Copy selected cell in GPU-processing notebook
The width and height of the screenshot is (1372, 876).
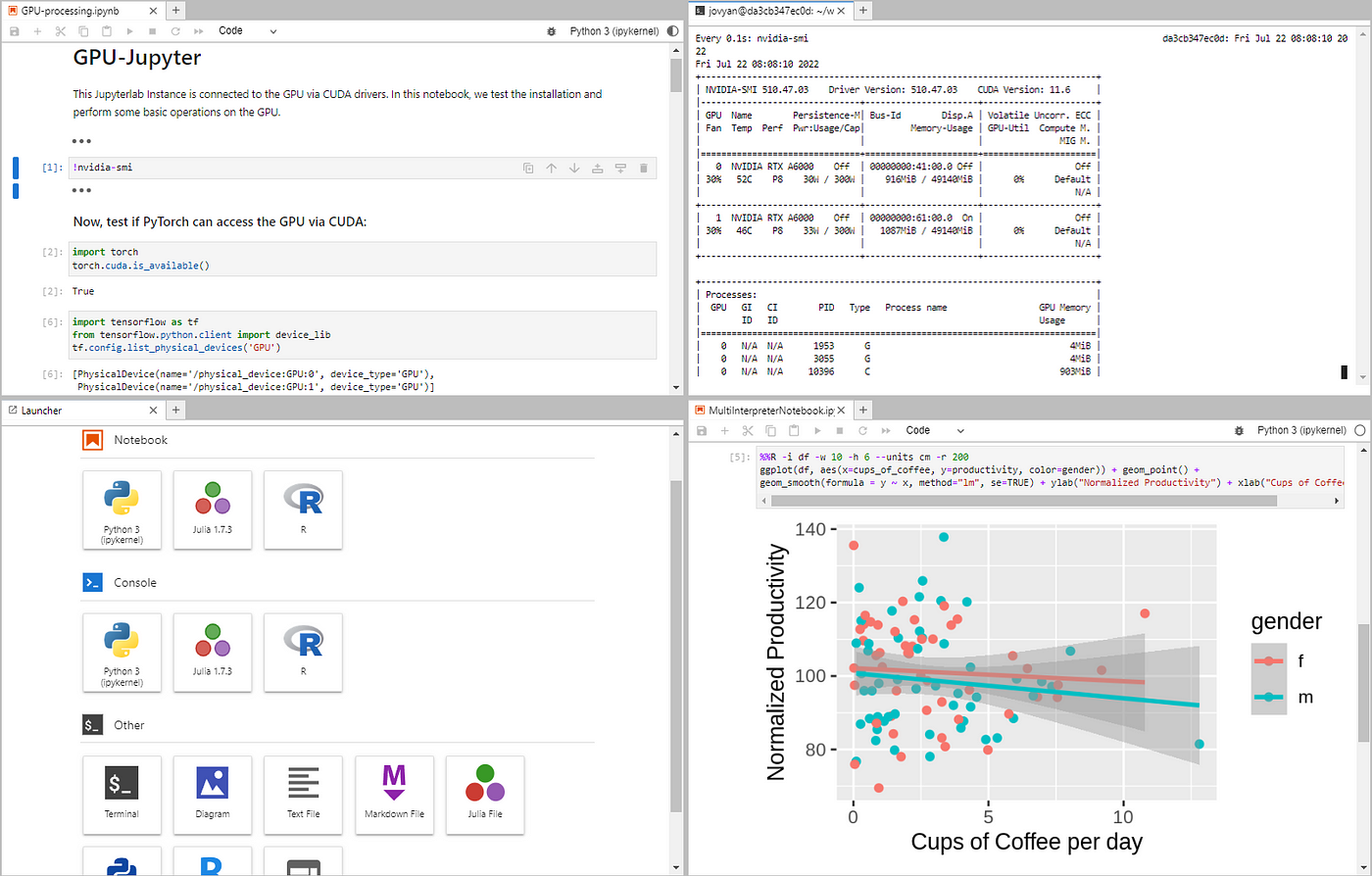(83, 31)
